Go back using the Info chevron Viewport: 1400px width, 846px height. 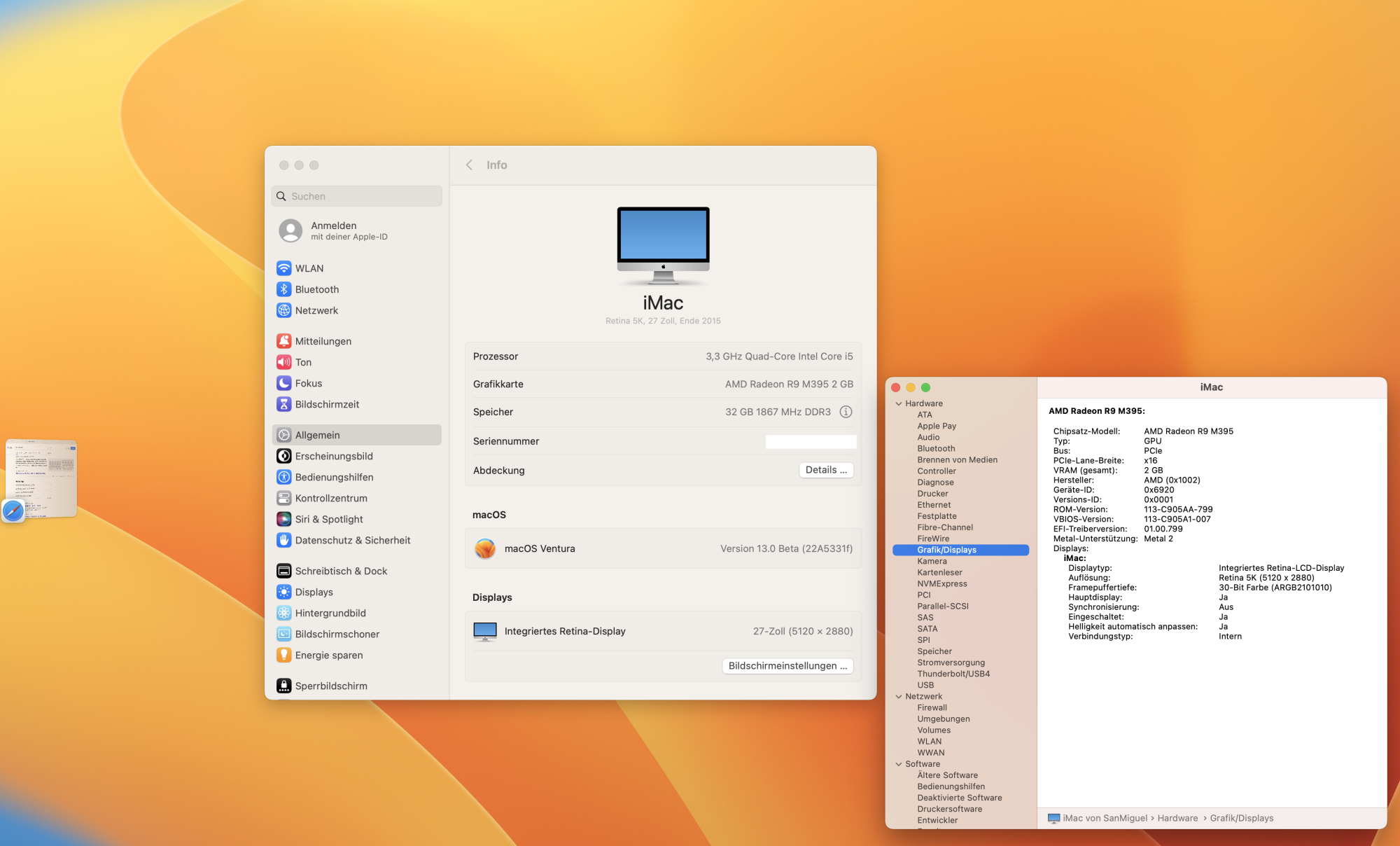tap(469, 165)
